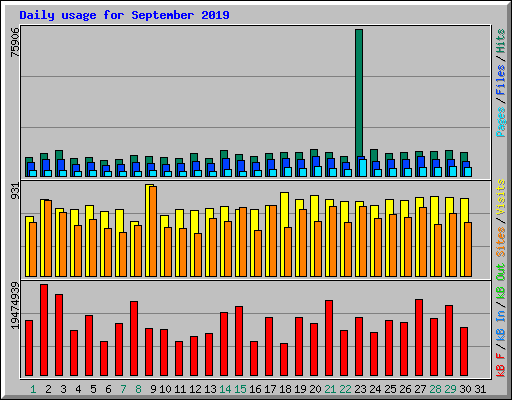Click day label 22 on the x-axis
The width and height of the screenshot is (512, 400).
(x=345, y=389)
